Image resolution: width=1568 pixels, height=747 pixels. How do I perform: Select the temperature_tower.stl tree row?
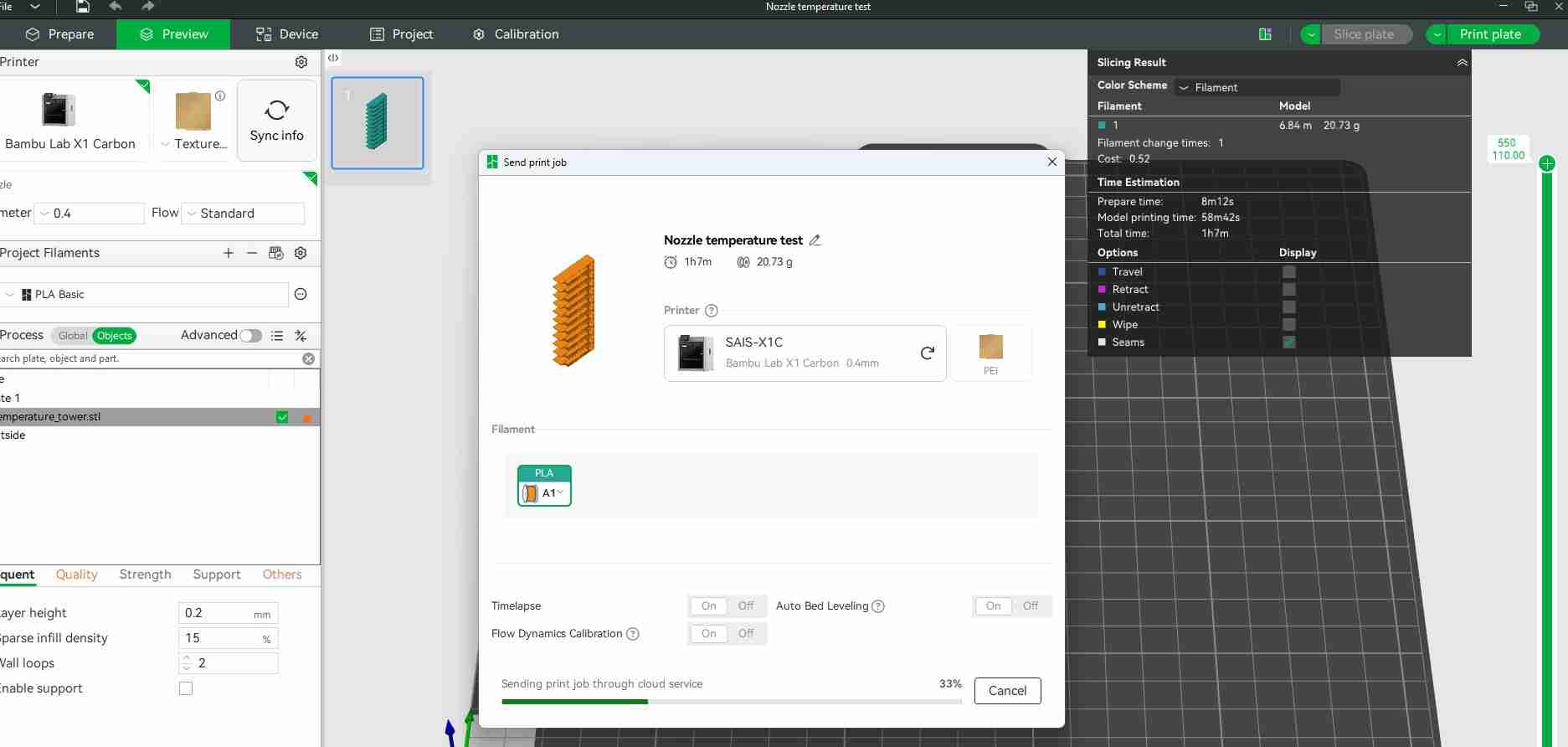(159, 417)
